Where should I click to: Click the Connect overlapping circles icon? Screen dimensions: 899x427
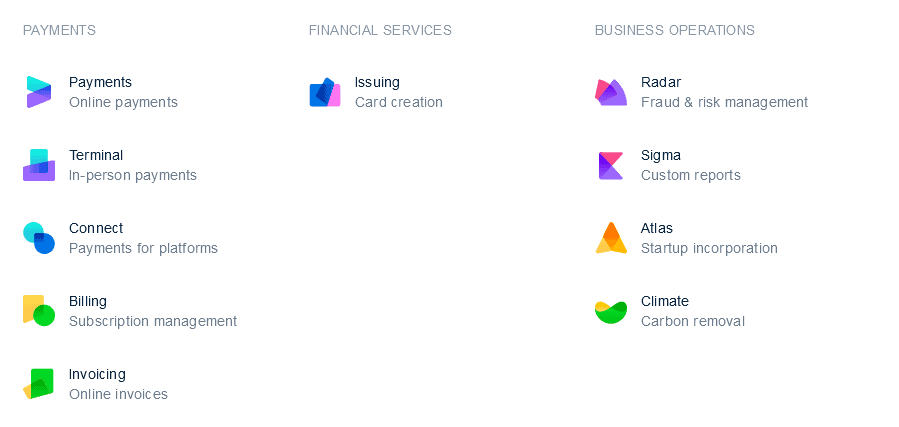click(x=38, y=238)
